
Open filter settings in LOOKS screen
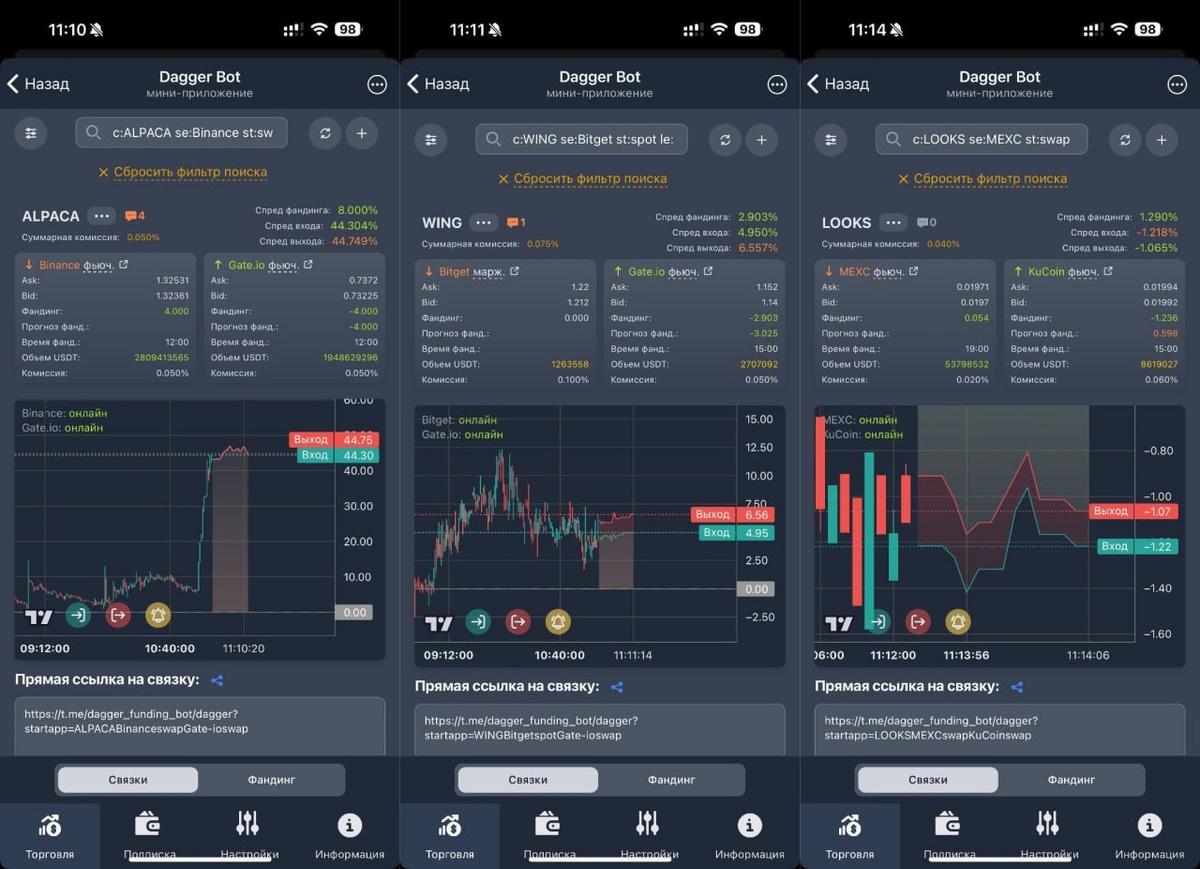[x=831, y=140]
